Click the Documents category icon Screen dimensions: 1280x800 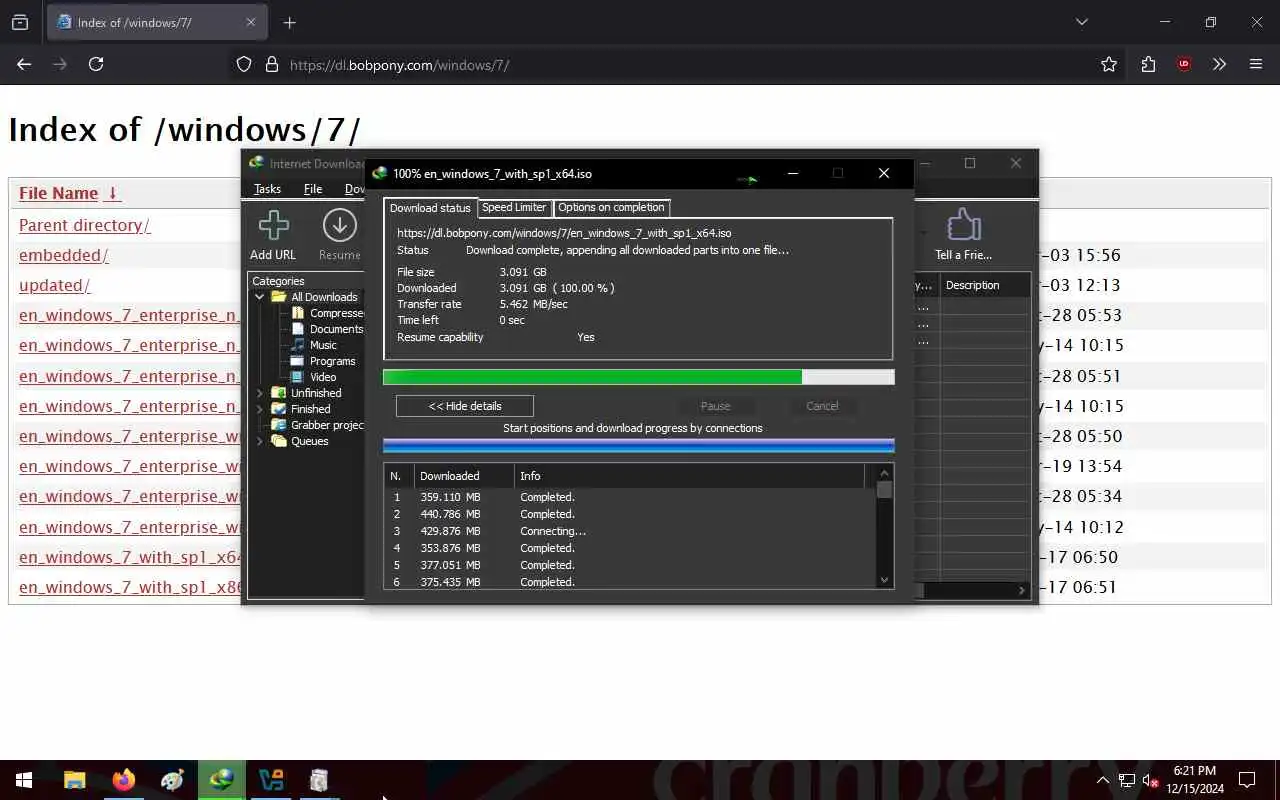[298, 329]
